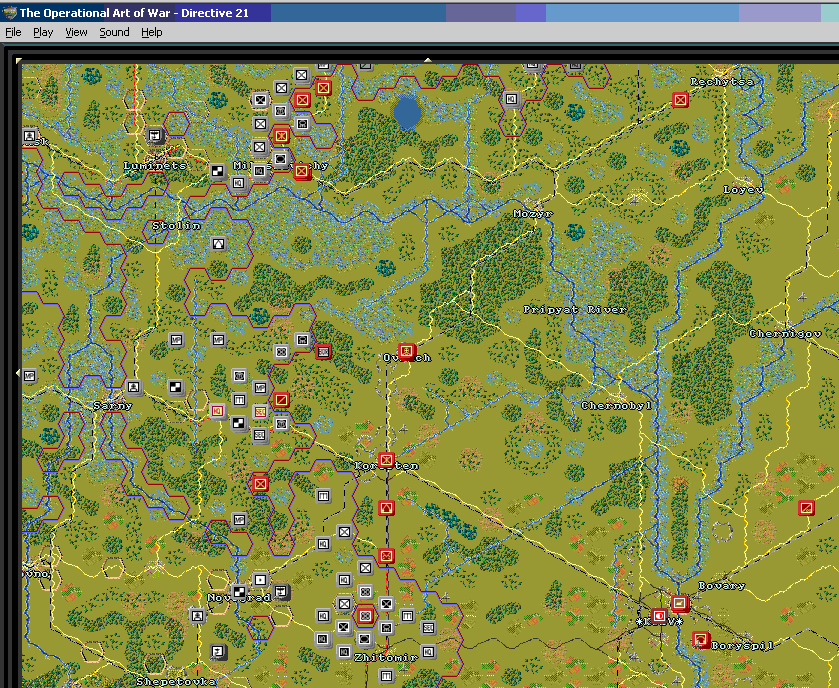839x688 pixels.
Task: Select the red unit on Ovruch
Action: click(407, 351)
